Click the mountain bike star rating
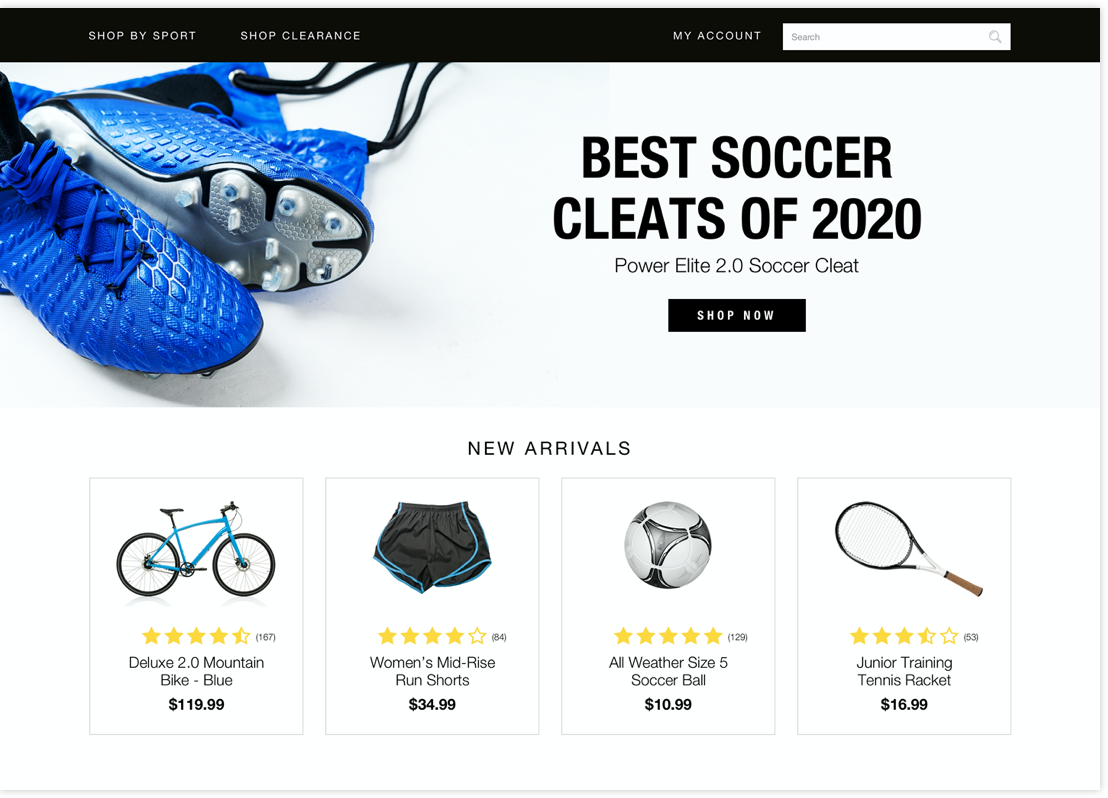The image size is (1108, 798). [196, 636]
